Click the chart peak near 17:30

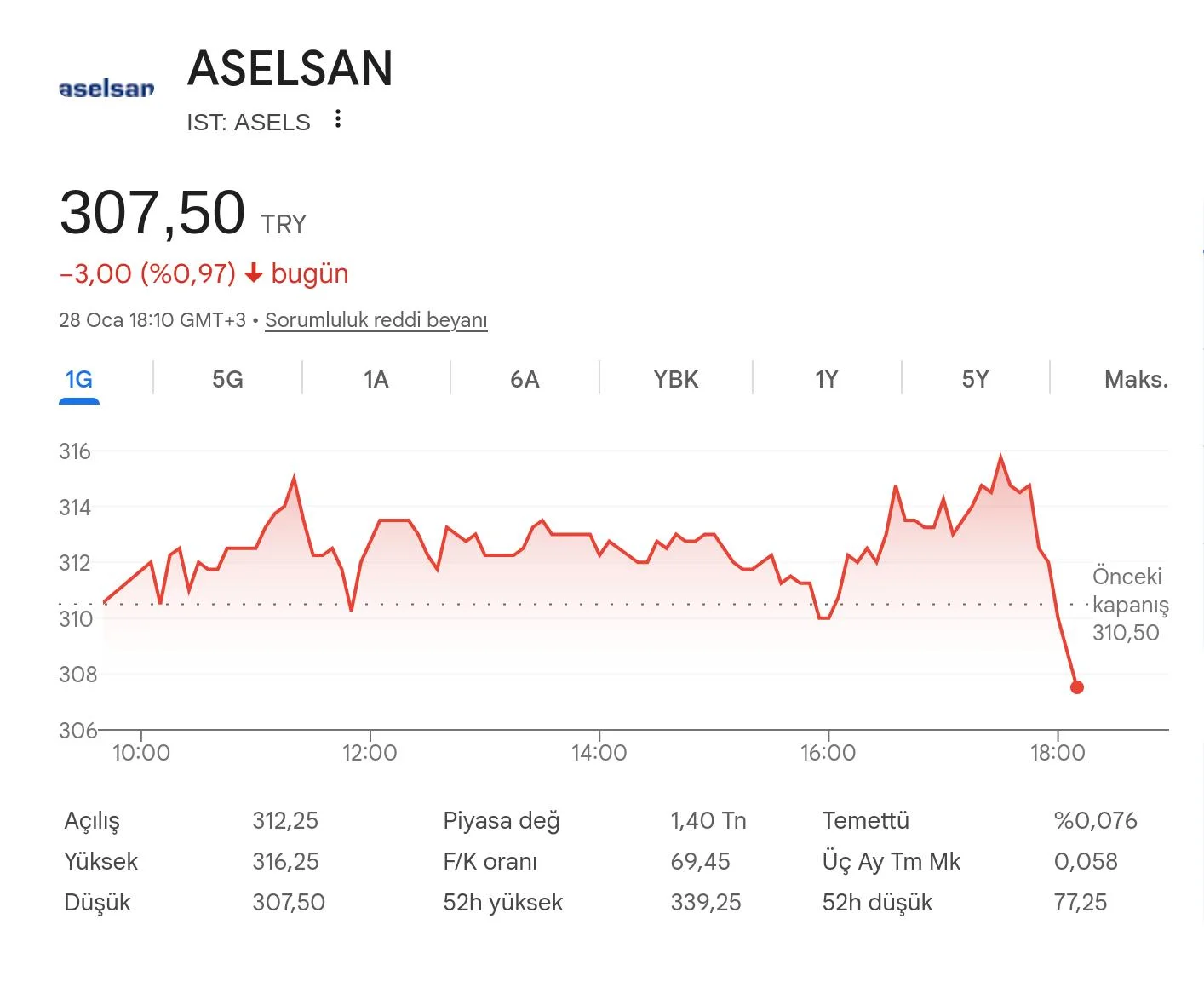pos(1000,457)
